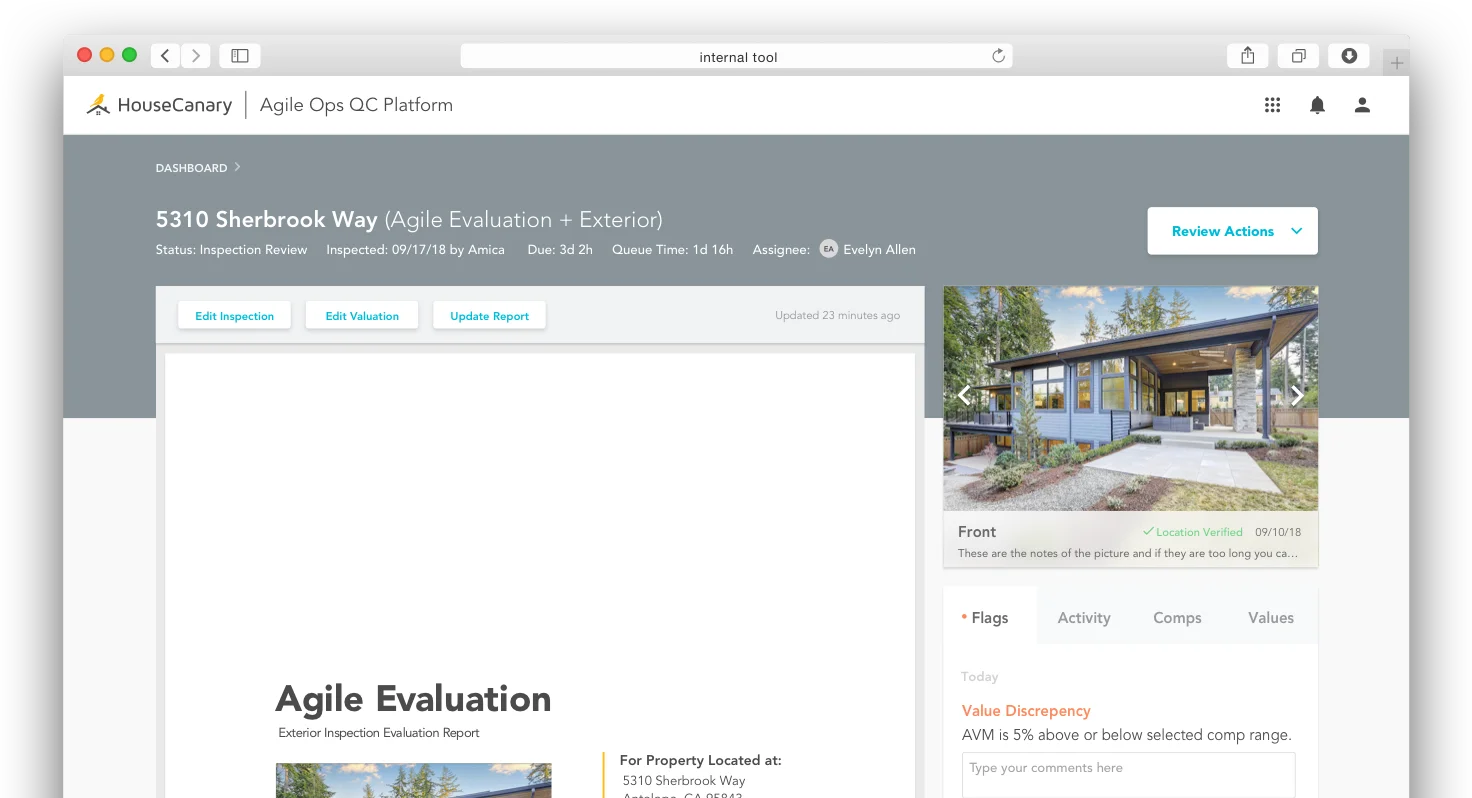
Task: Click the Agile Ops QC Platform title
Action: click(356, 105)
